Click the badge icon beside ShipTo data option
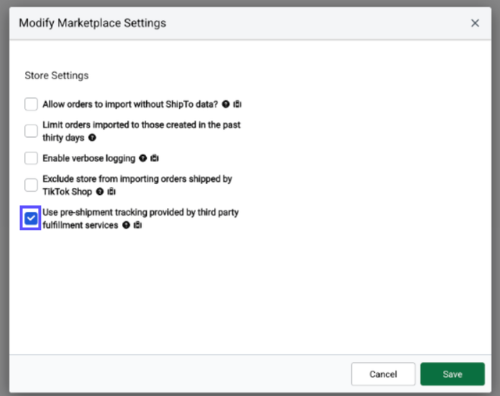The height and width of the screenshot is (396, 500). (237, 104)
